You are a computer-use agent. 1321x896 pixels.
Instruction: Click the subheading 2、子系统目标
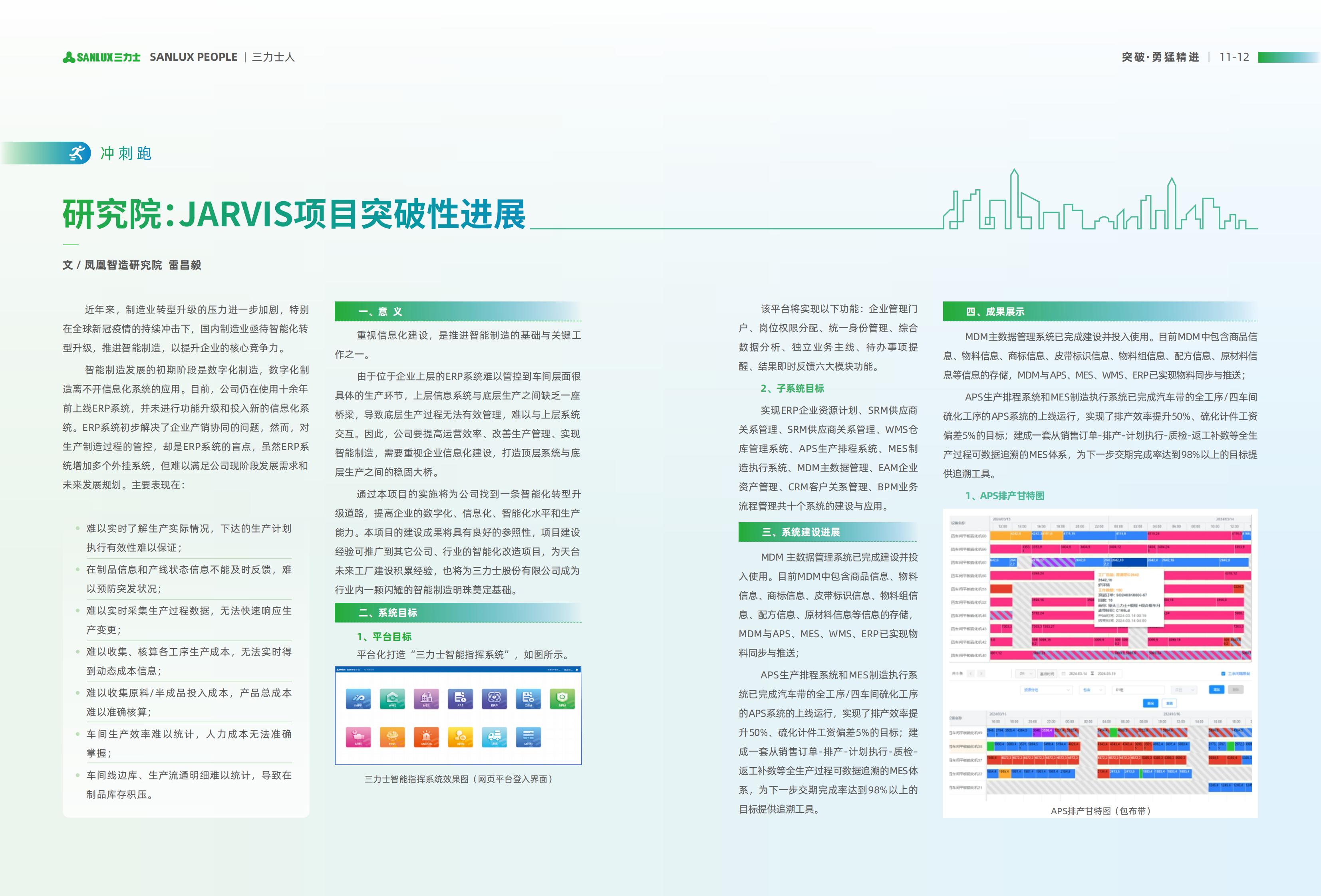(793, 389)
